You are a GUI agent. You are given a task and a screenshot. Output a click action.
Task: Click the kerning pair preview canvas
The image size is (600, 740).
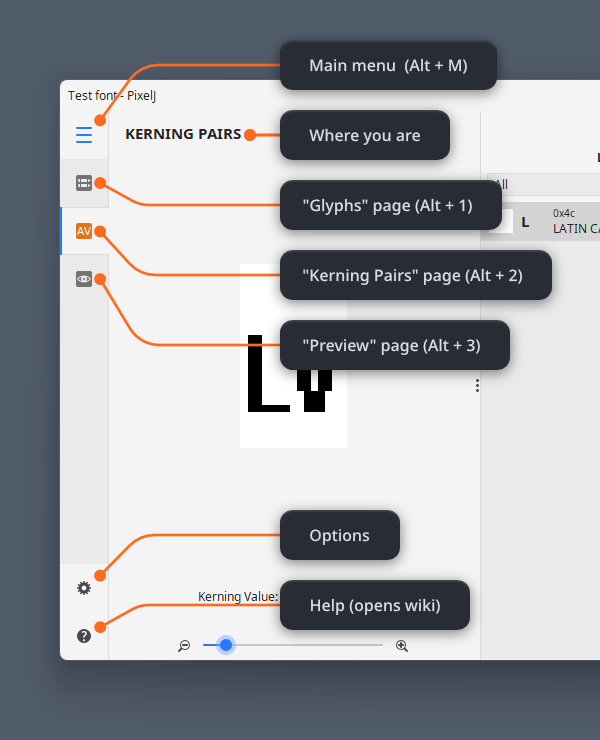(x=293, y=356)
